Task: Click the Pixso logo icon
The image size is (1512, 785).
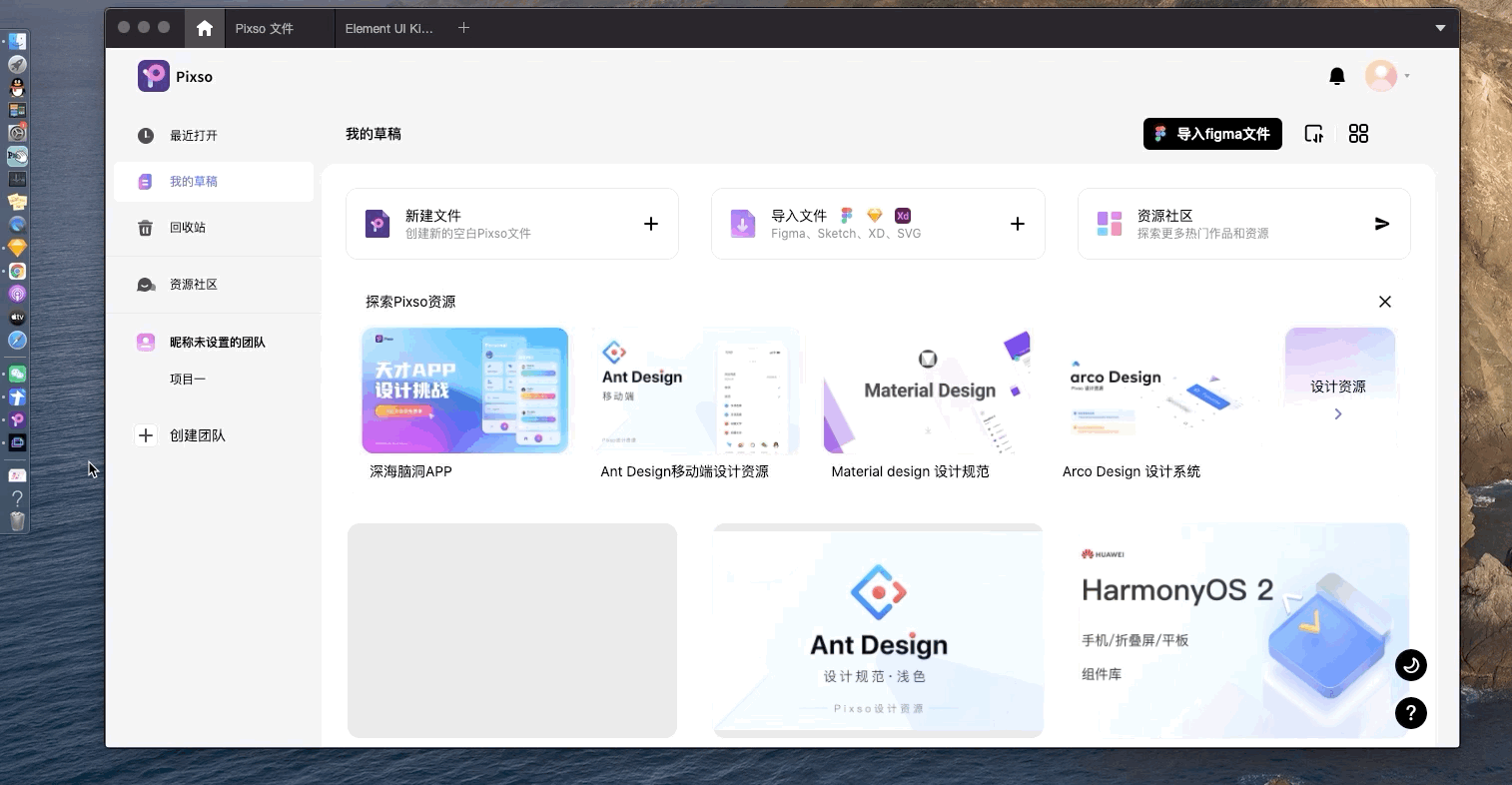Action: point(154,76)
